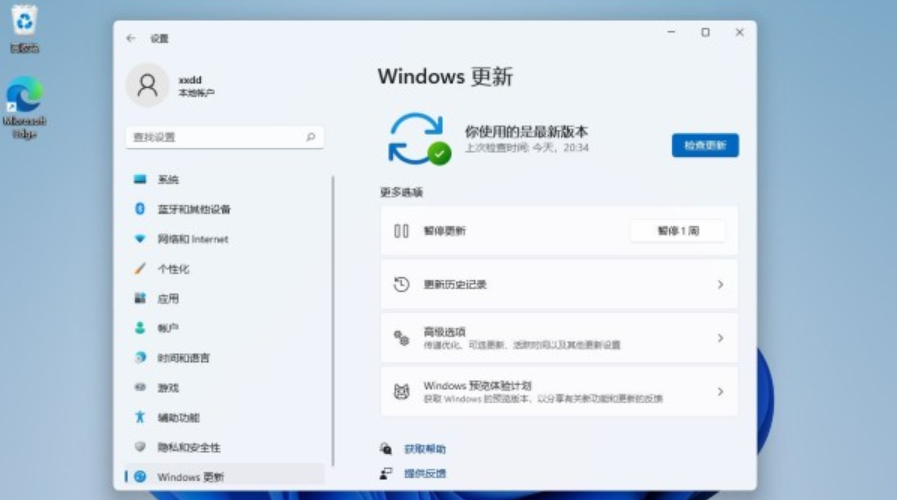Open 个性化 settings
This screenshot has height=500, width=898.
224,269
